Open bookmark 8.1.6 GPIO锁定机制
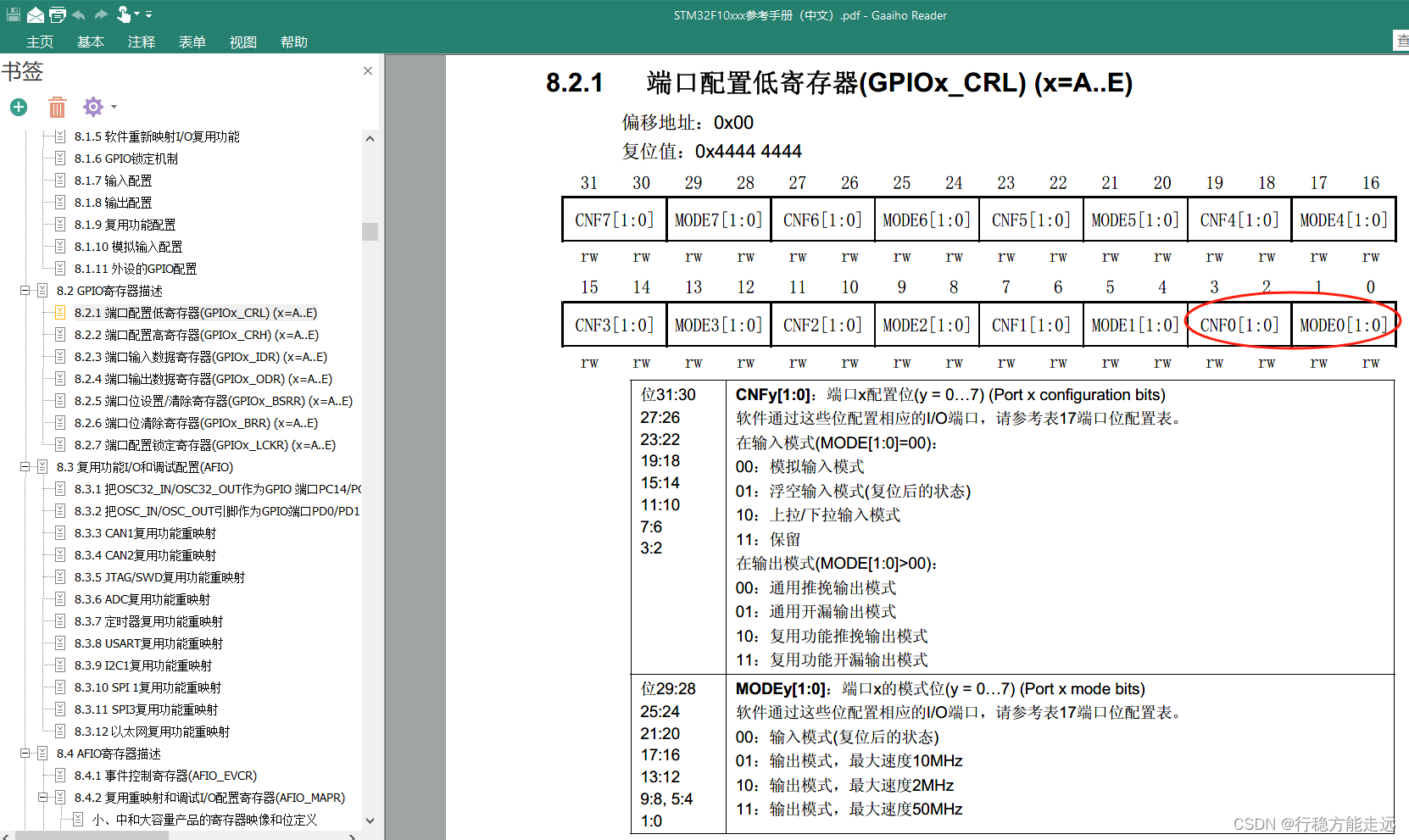 point(126,159)
